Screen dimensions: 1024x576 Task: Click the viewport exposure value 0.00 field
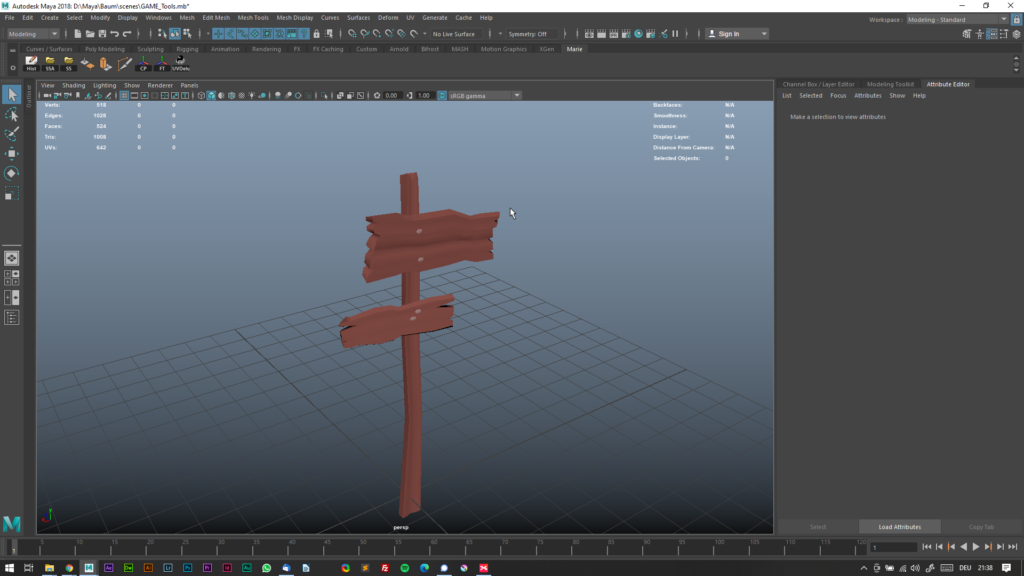pos(391,95)
